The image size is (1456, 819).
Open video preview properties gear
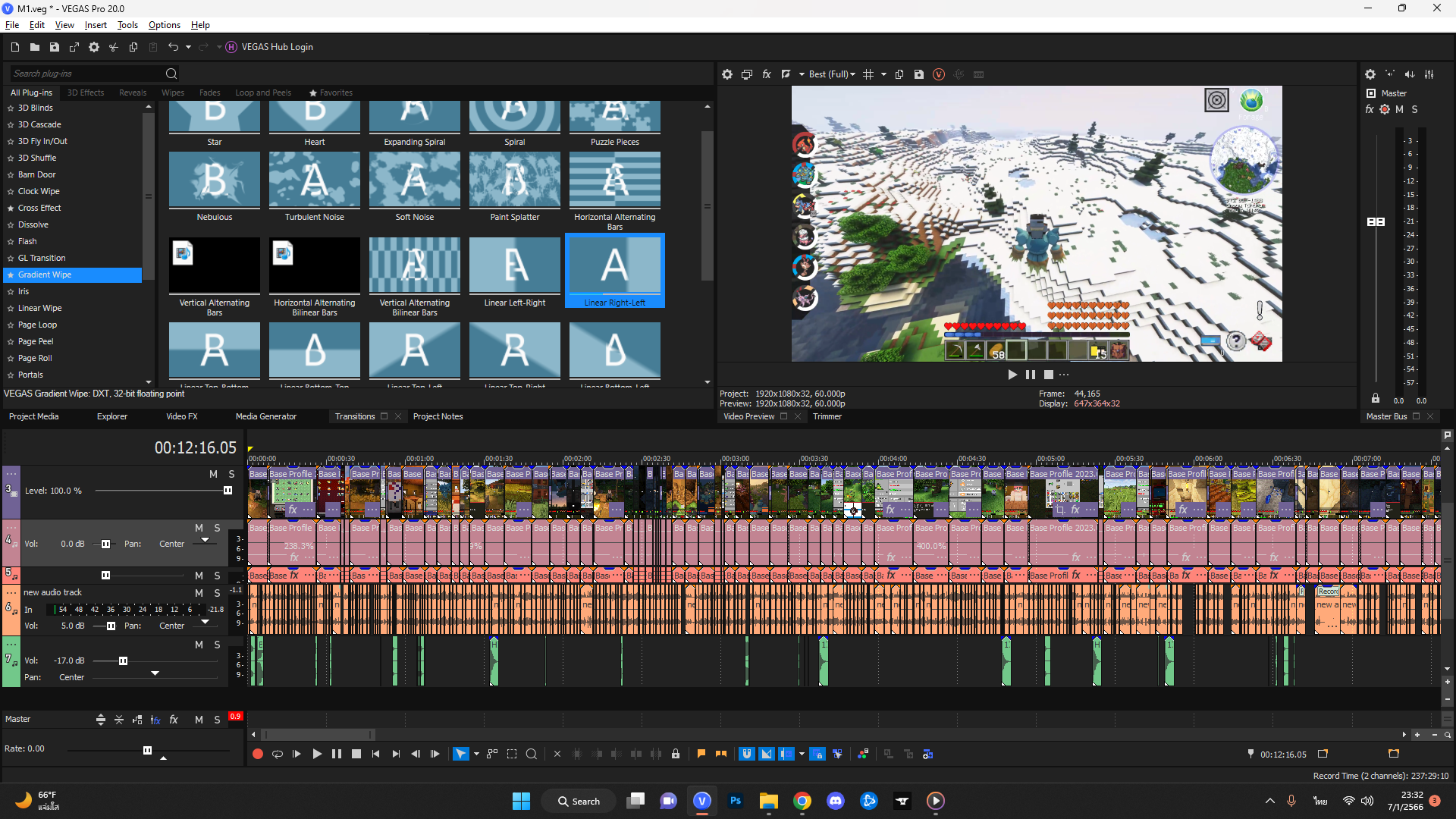click(x=727, y=74)
